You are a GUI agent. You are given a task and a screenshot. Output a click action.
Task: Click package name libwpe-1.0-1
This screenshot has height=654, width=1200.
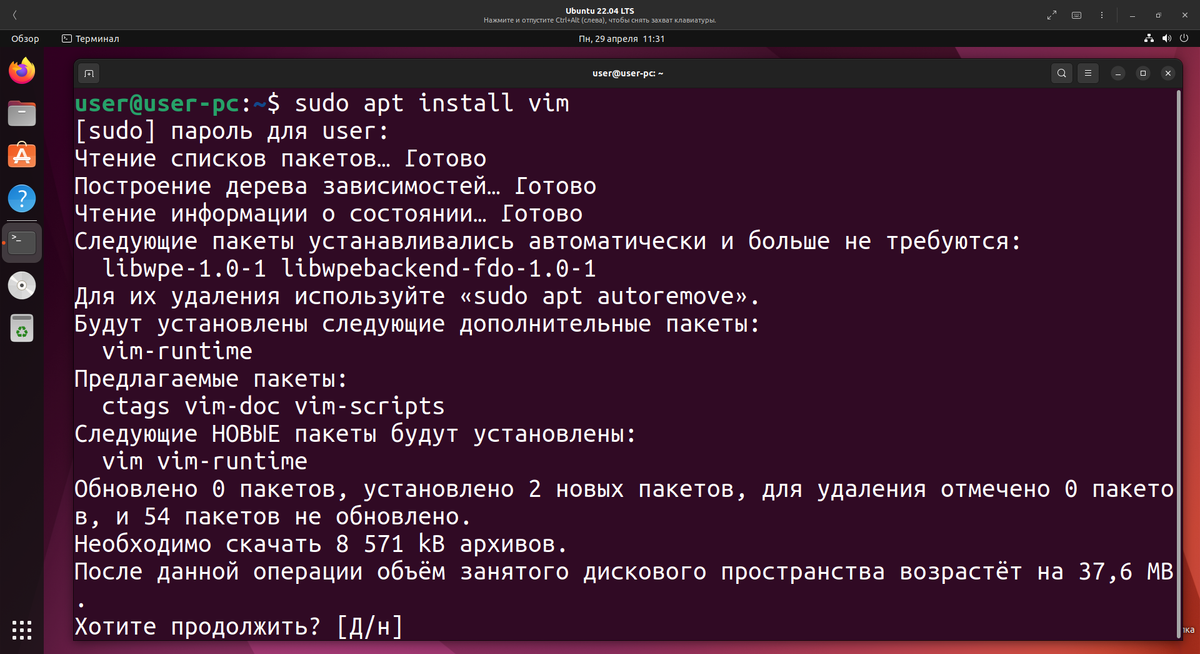tap(185, 269)
